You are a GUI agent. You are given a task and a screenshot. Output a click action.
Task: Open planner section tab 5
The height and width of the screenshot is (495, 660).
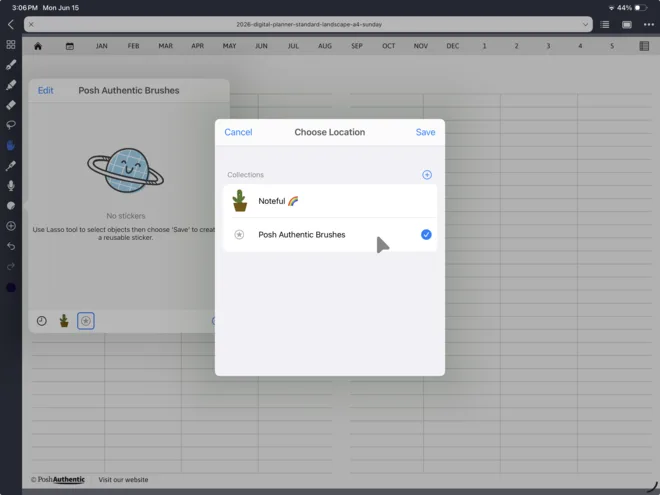coord(612,46)
